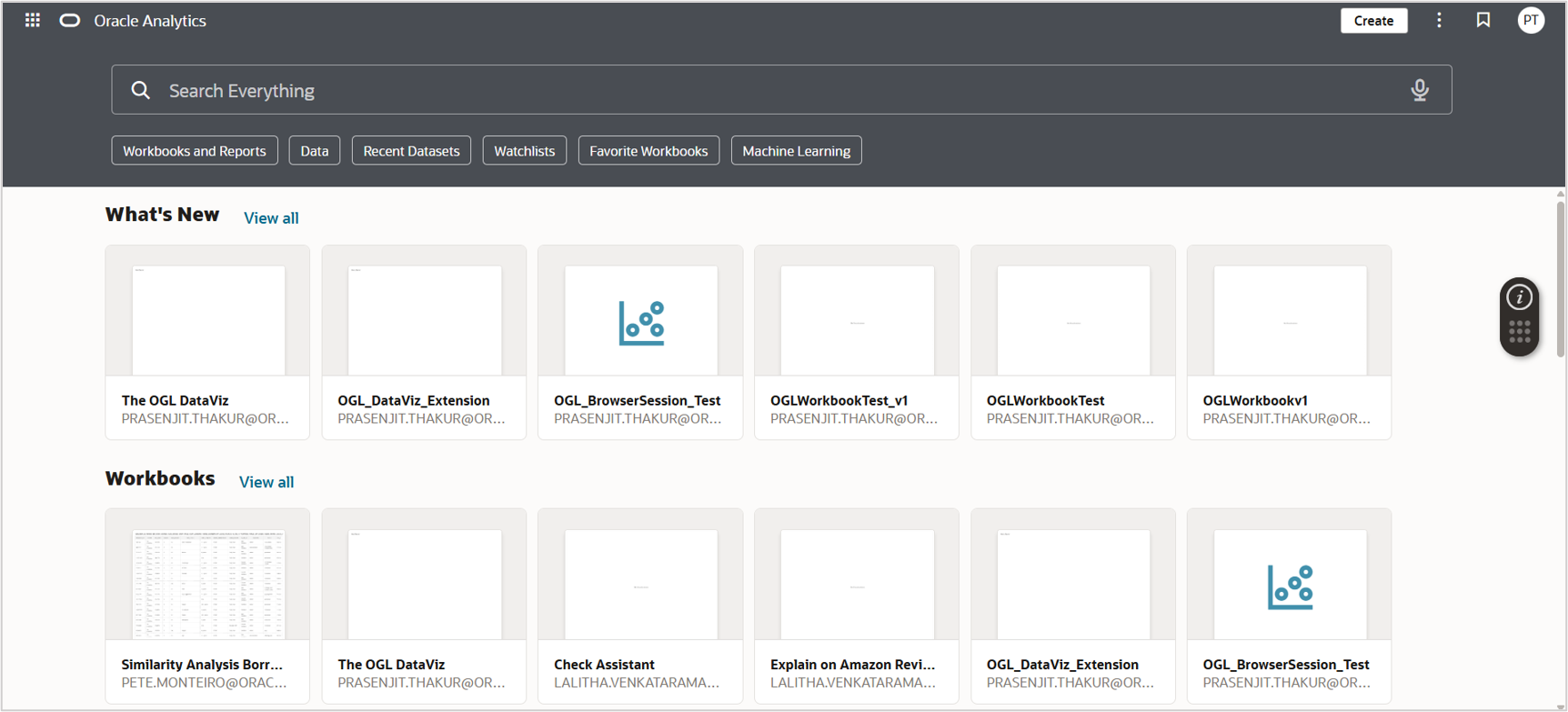Open Similarity Analysis workbook thumbnail
Screen dimensions: 1568x712
[208, 585]
